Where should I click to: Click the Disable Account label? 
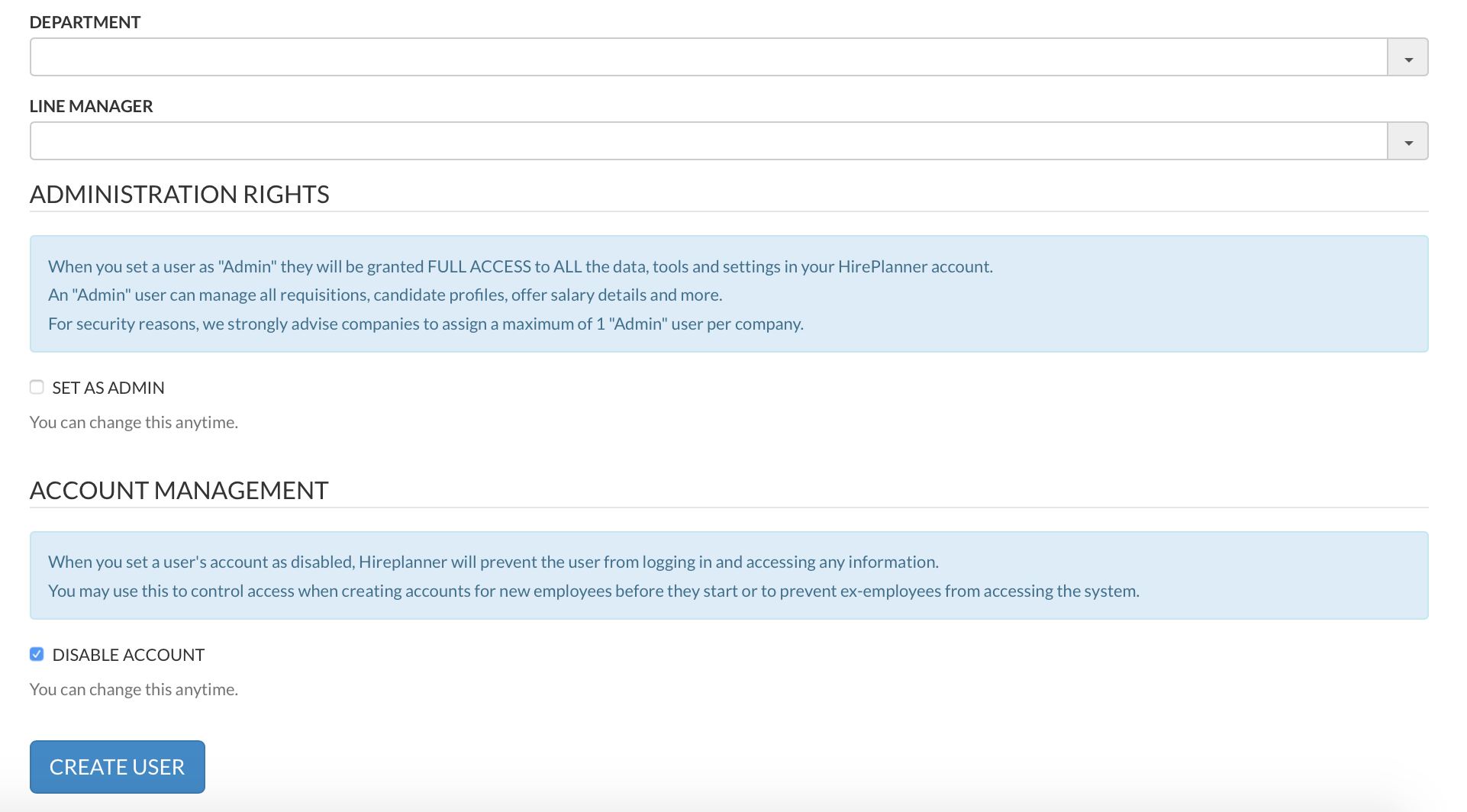click(x=127, y=654)
